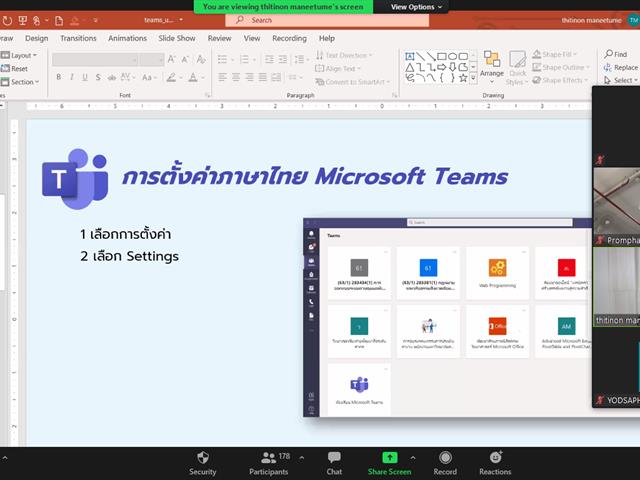Toggle text Shadow formatting
Screen dimensions: 640x480
coord(98,77)
